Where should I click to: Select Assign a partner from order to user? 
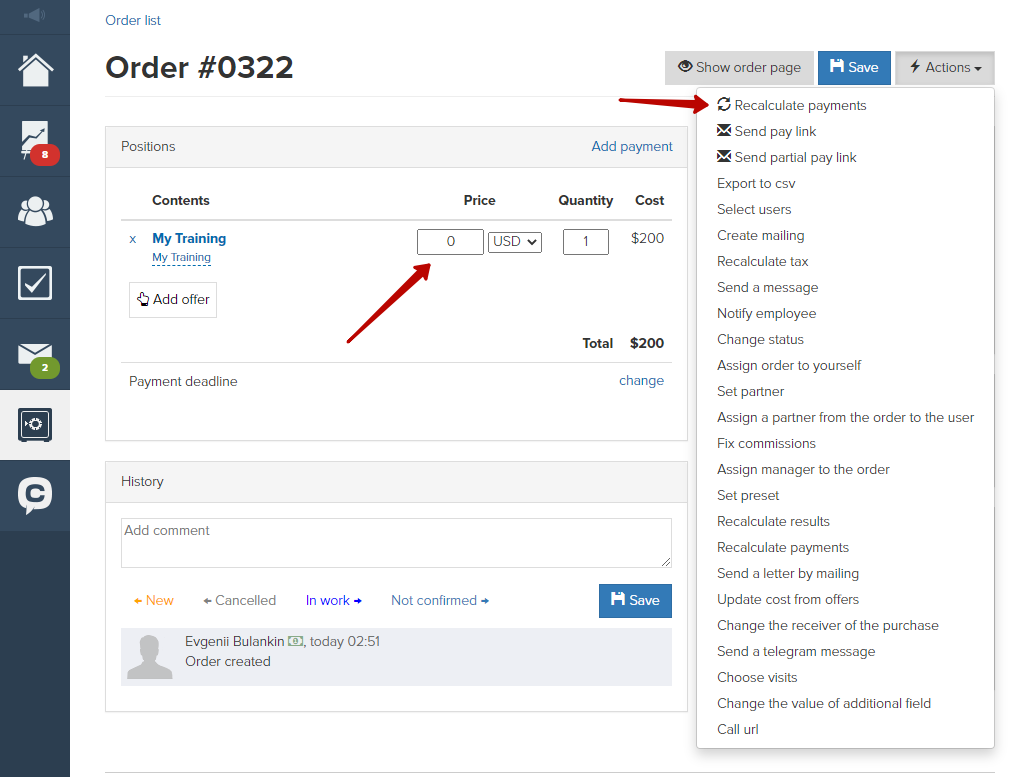pyautogui.click(x=846, y=417)
